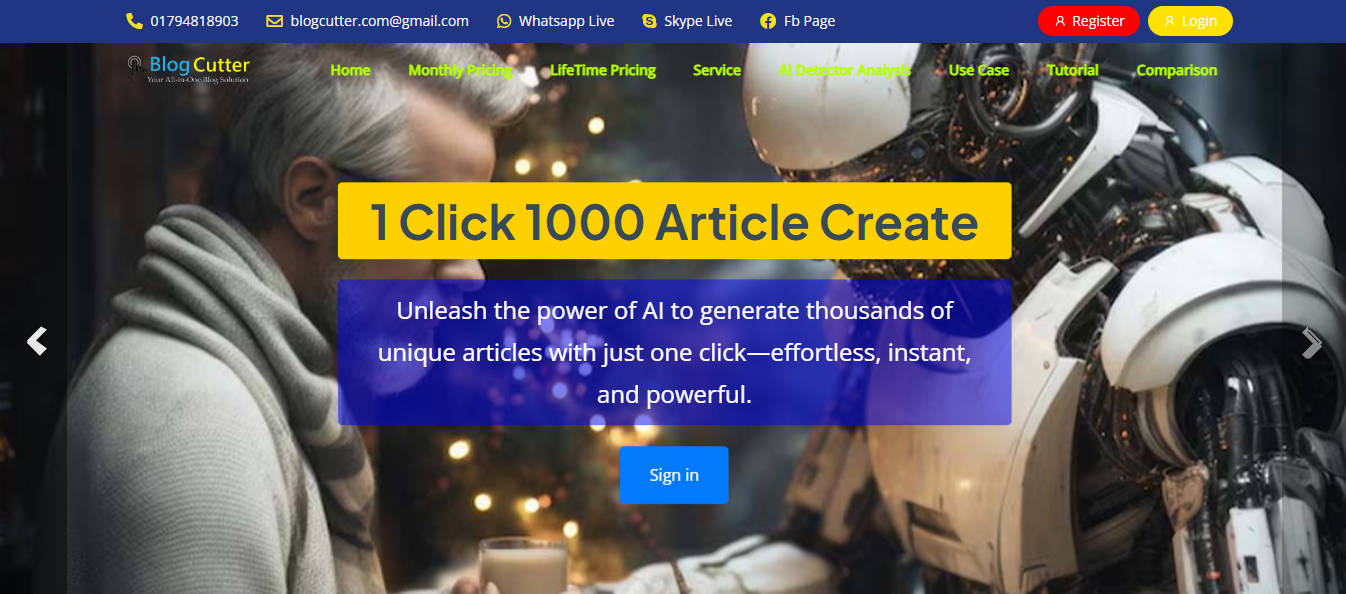This screenshot has height=594, width=1346.
Task: Open the Service menu item
Action: (x=717, y=70)
